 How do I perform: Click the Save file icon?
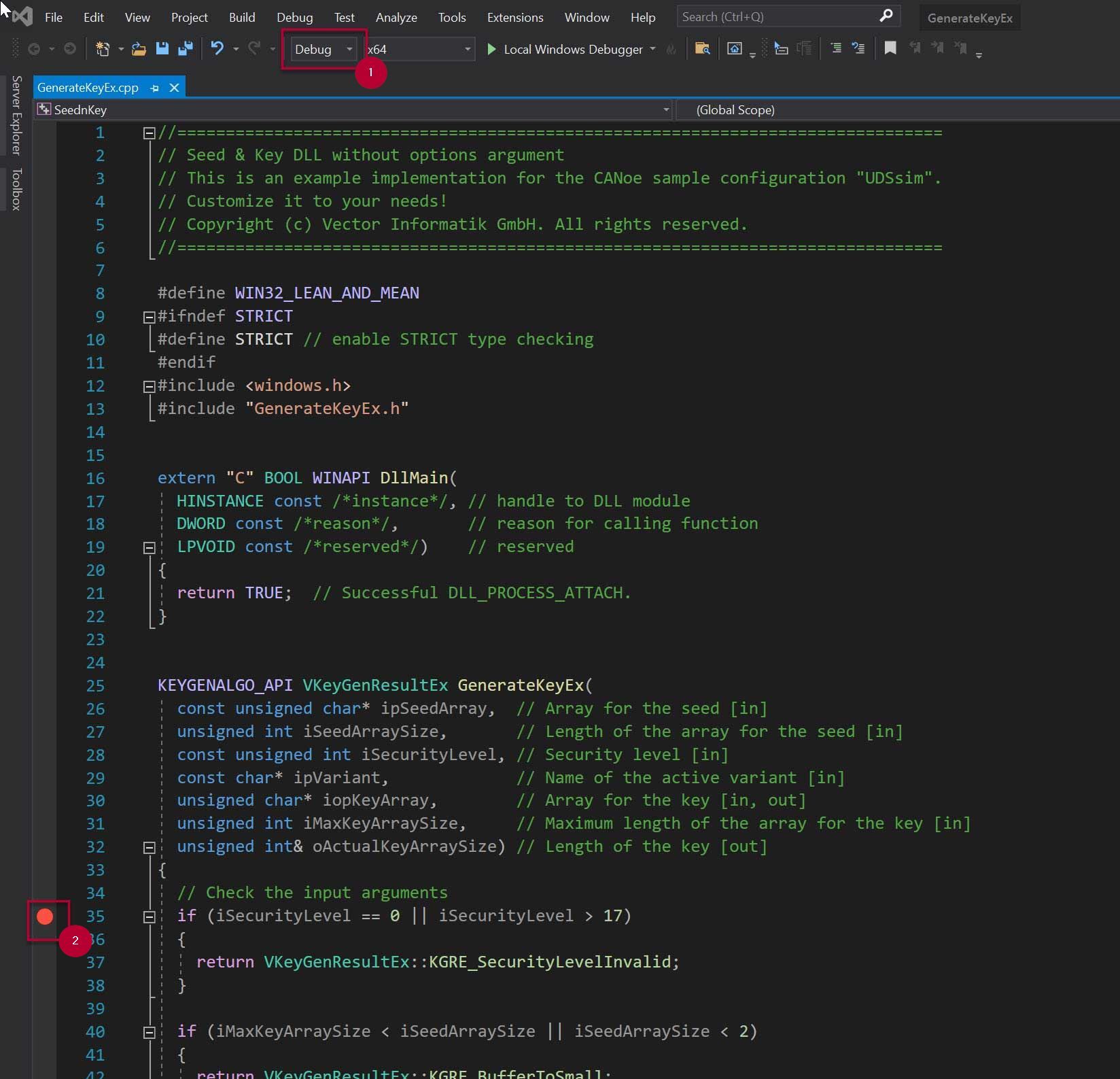[x=162, y=49]
